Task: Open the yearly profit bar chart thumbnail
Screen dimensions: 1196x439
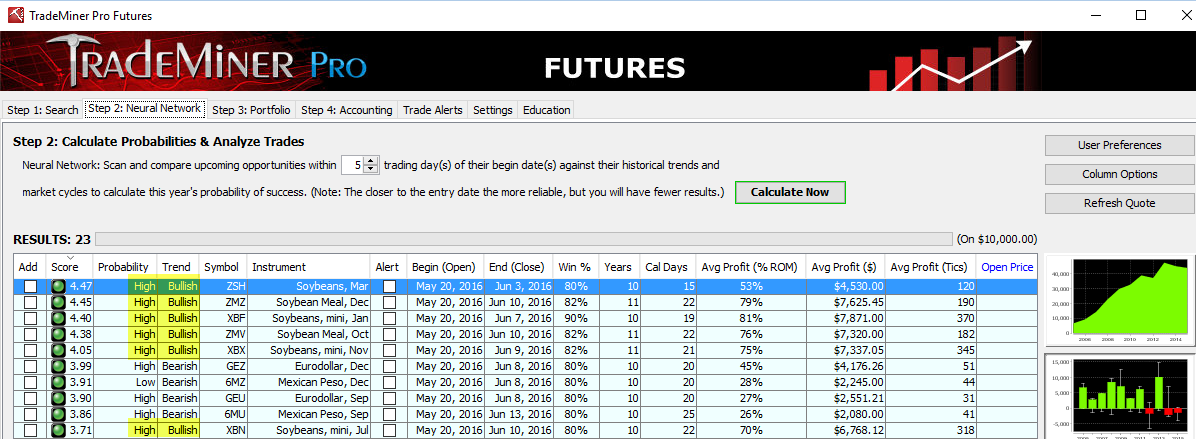Action: point(1119,396)
